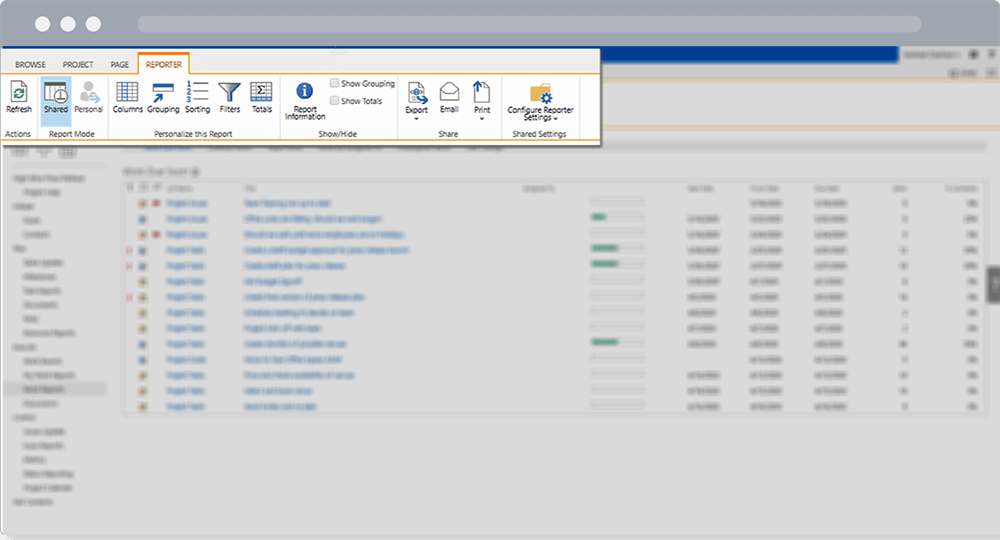Switch to the BROWSE ribbon tab

pos(30,64)
